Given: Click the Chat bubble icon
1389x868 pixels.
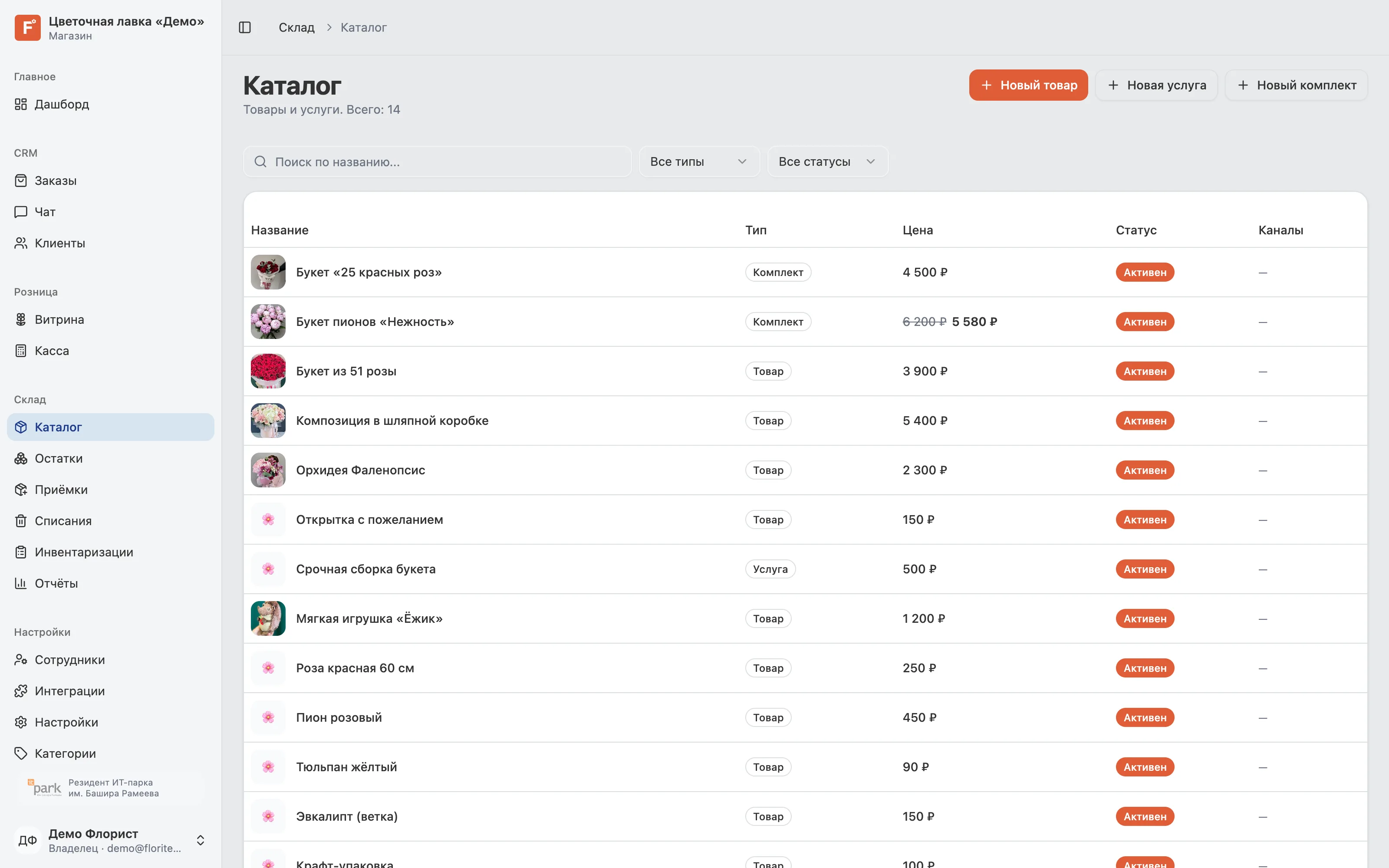Looking at the screenshot, I should click(x=21, y=212).
